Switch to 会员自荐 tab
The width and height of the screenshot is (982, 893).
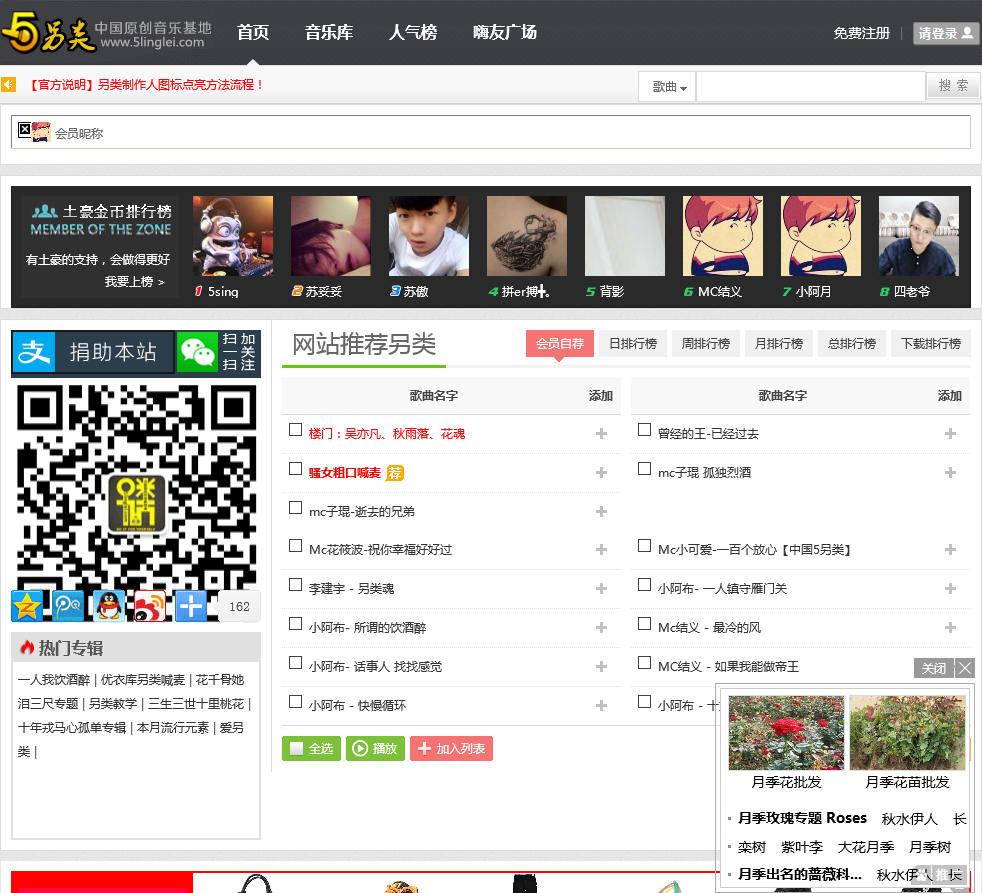[x=560, y=343]
